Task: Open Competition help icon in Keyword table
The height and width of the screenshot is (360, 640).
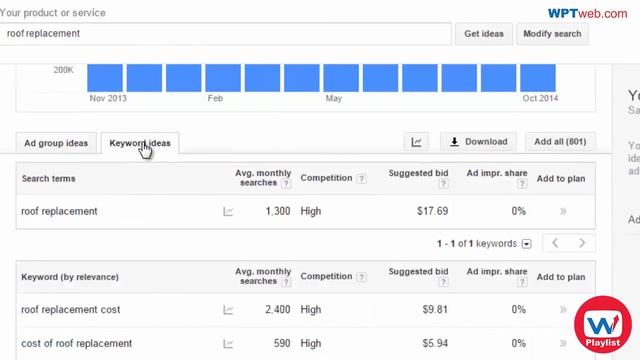Action: click(361, 277)
